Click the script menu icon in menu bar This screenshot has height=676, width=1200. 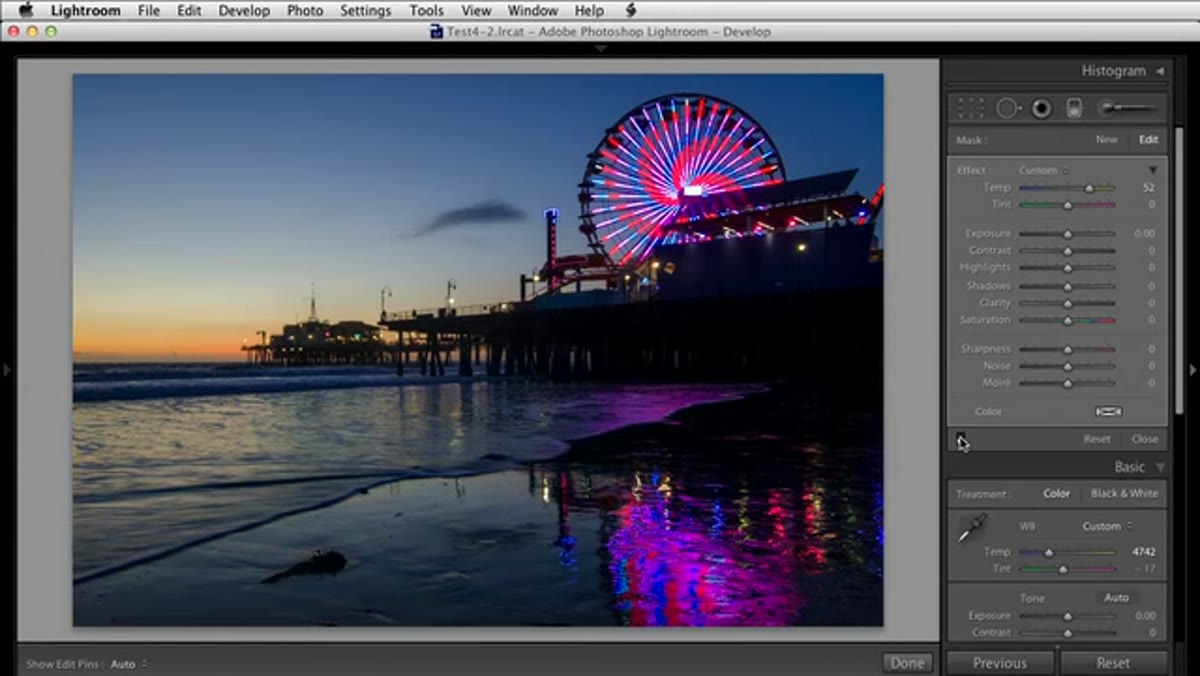631,10
